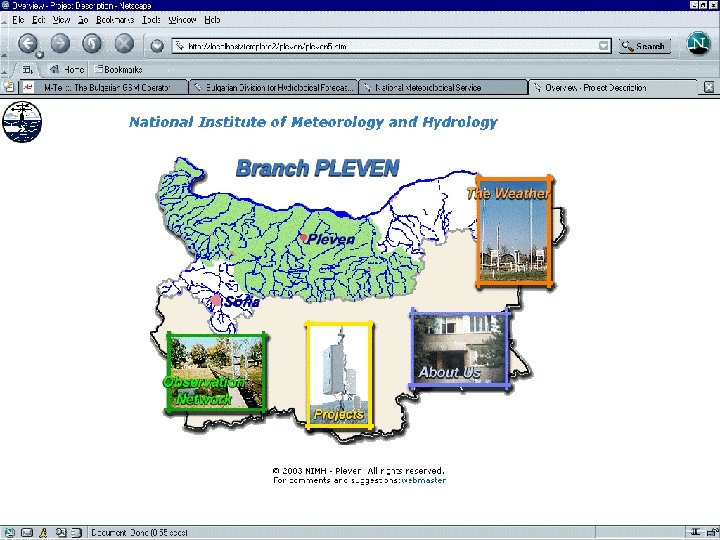The height and width of the screenshot is (540, 720).
Task: Open the Bookmarks menu in the menu bar
Action: coord(115,20)
